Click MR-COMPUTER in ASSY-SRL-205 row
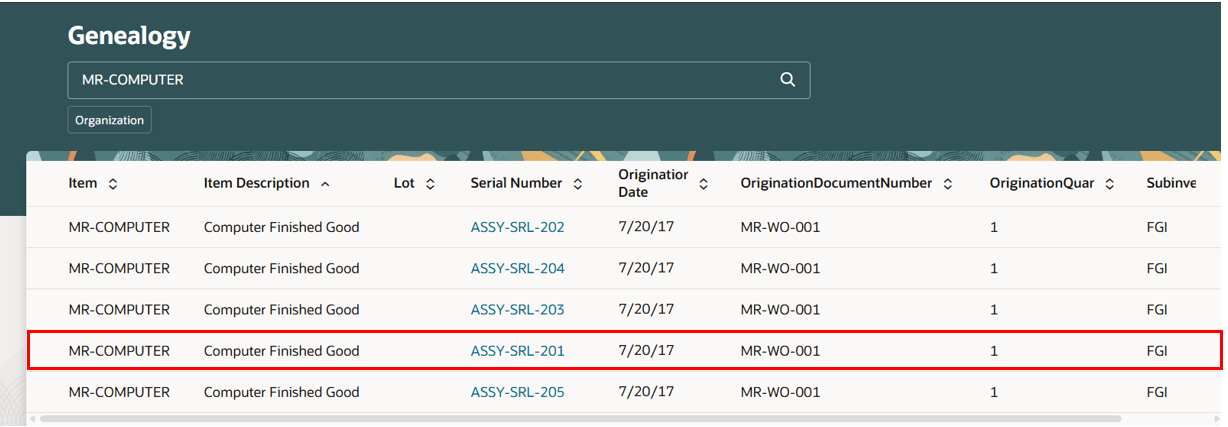Image resolution: width=1228 pixels, height=427 pixels. (x=119, y=392)
